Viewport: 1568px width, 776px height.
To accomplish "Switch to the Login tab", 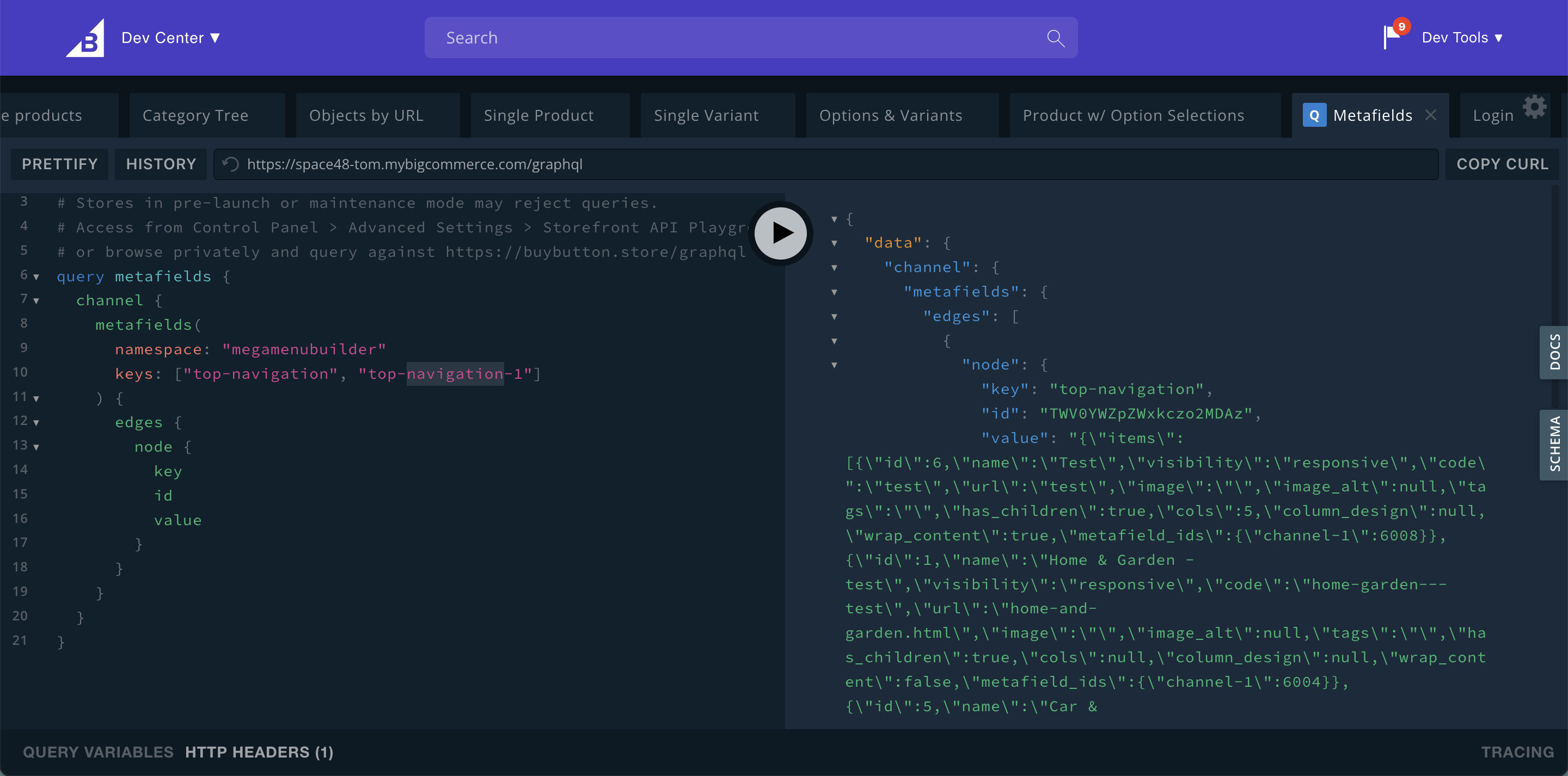I will (1492, 115).
